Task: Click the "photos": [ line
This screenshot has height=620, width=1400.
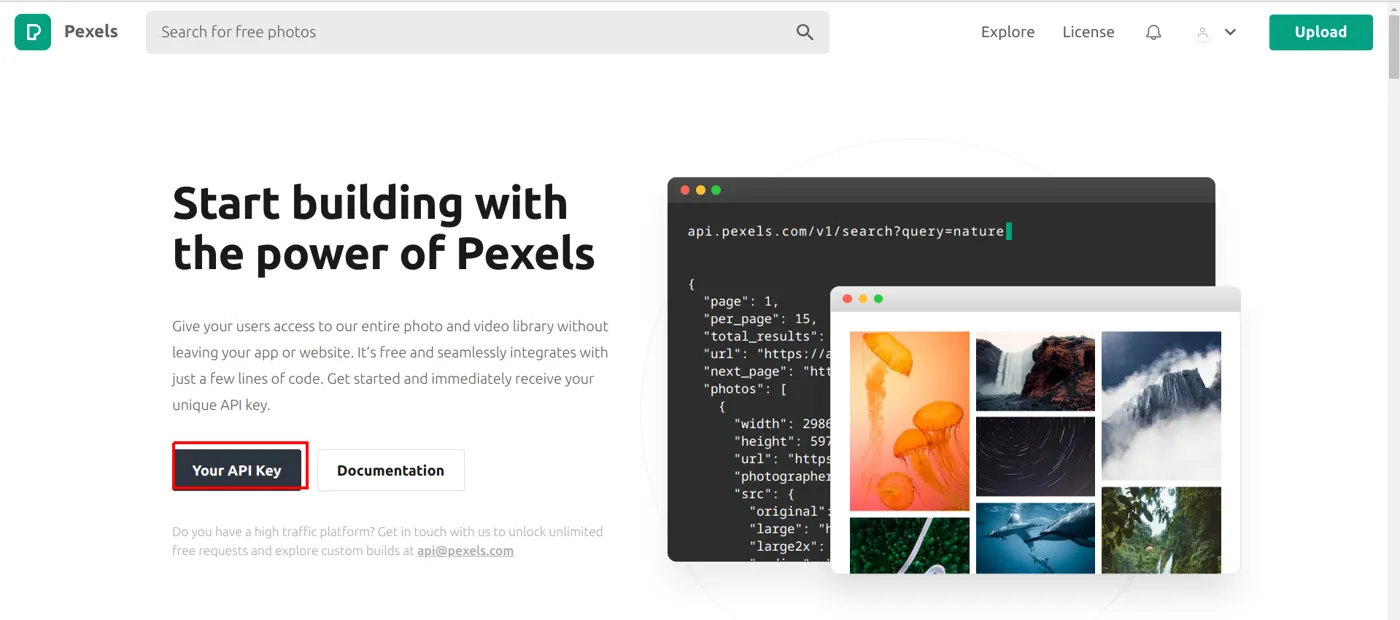Action: click(x=745, y=389)
